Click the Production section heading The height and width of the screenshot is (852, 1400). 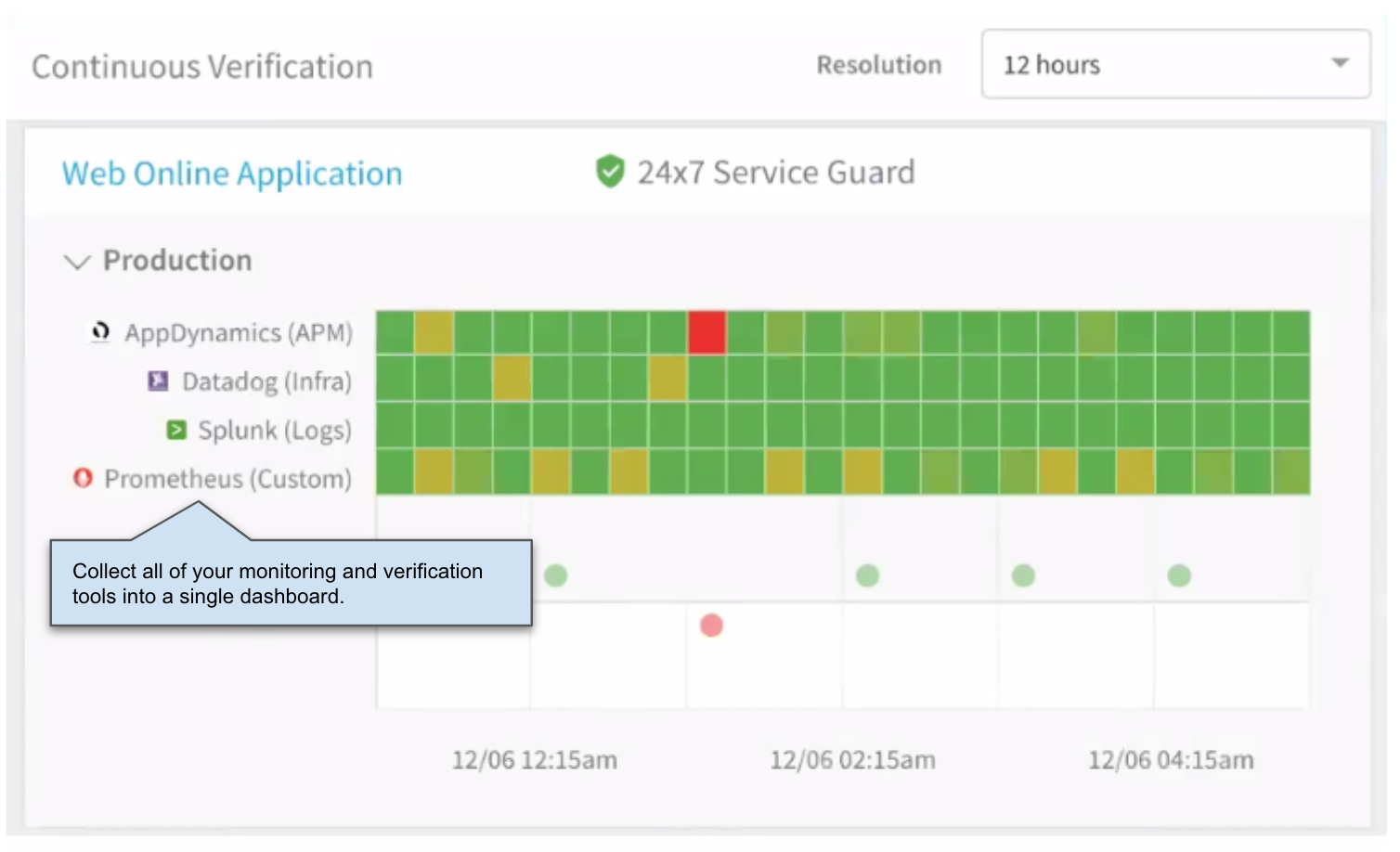177,261
